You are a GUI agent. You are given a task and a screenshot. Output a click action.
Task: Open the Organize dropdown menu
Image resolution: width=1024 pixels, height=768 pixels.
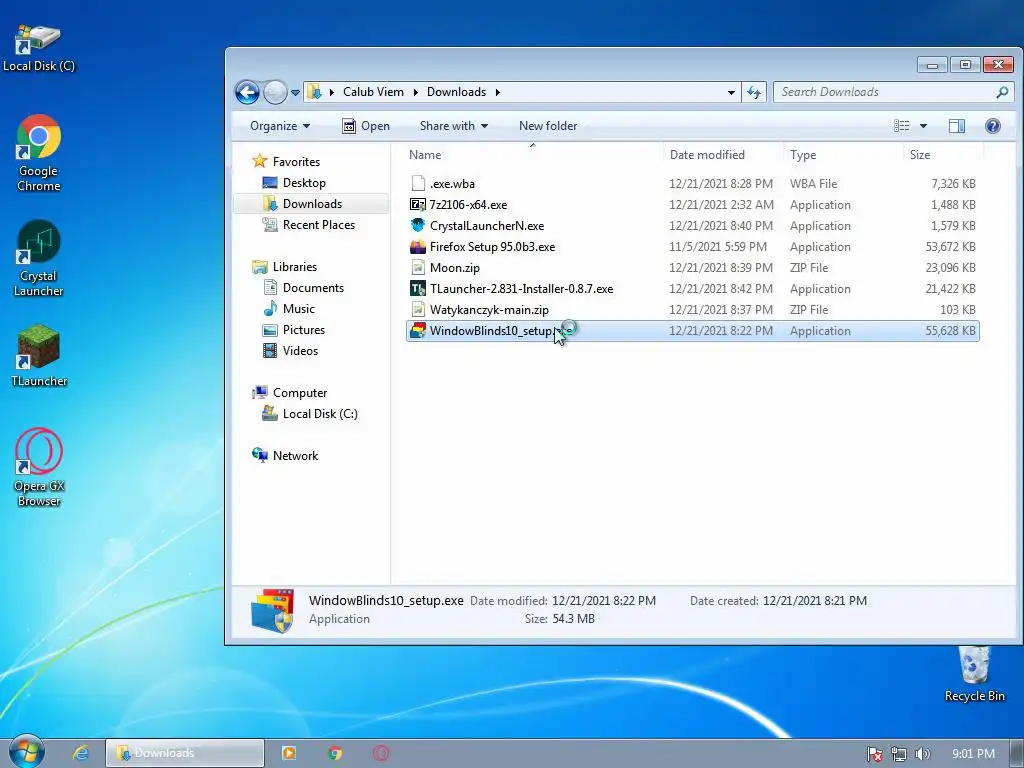coord(280,125)
